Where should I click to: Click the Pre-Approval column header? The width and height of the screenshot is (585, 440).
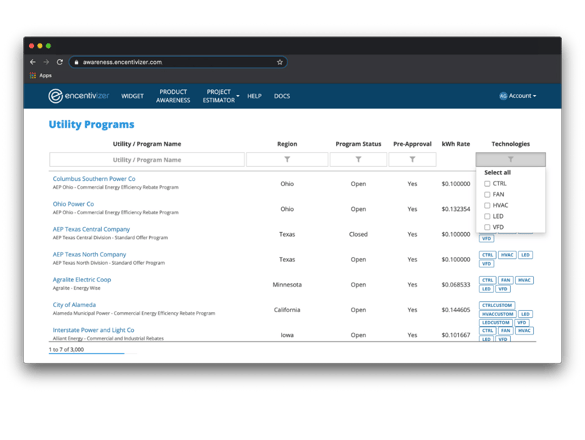[412, 144]
